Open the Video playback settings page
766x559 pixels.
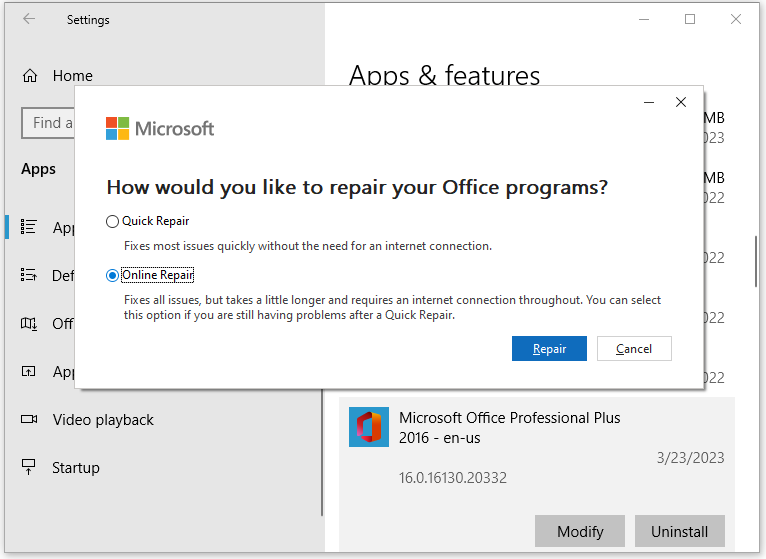click(x=103, y=420)
